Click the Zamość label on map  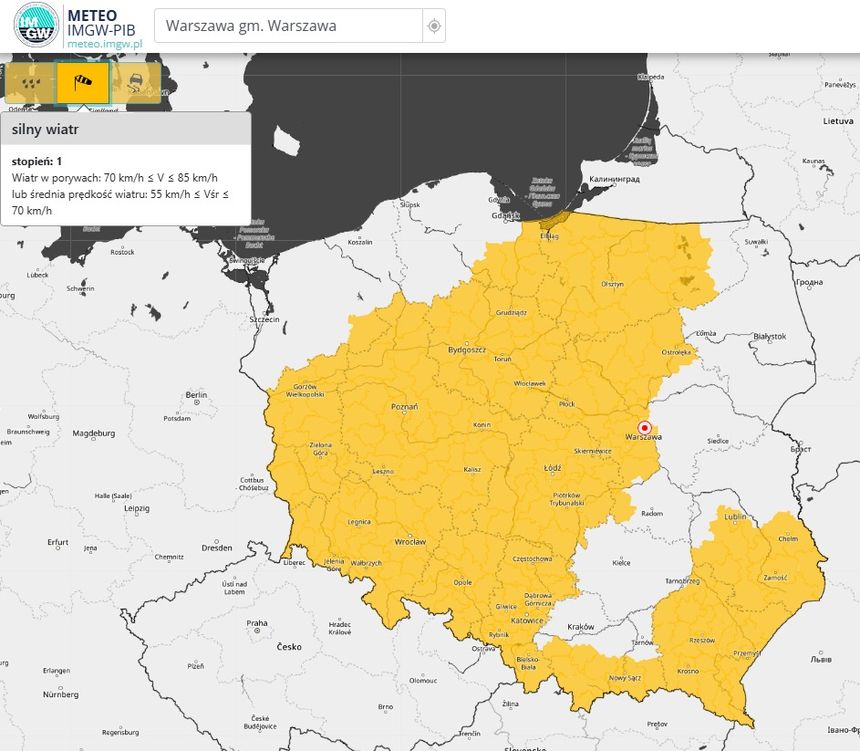coord(776,578)
